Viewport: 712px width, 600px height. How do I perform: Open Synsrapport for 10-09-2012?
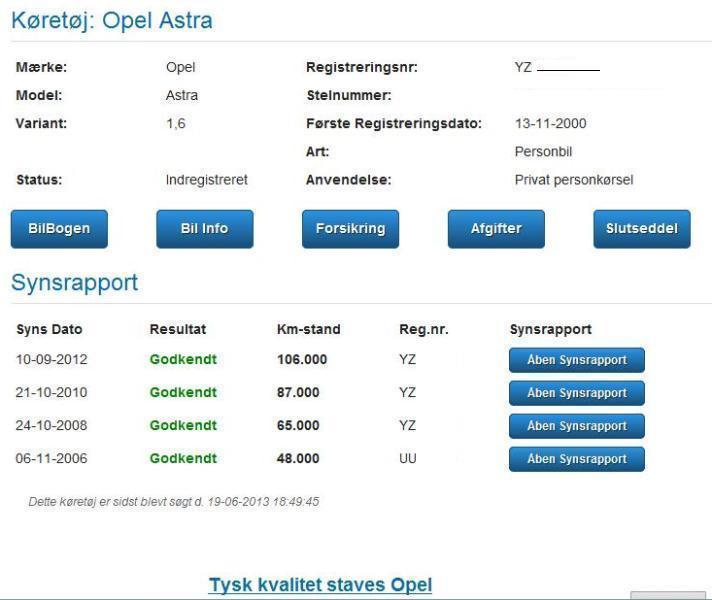577,360
